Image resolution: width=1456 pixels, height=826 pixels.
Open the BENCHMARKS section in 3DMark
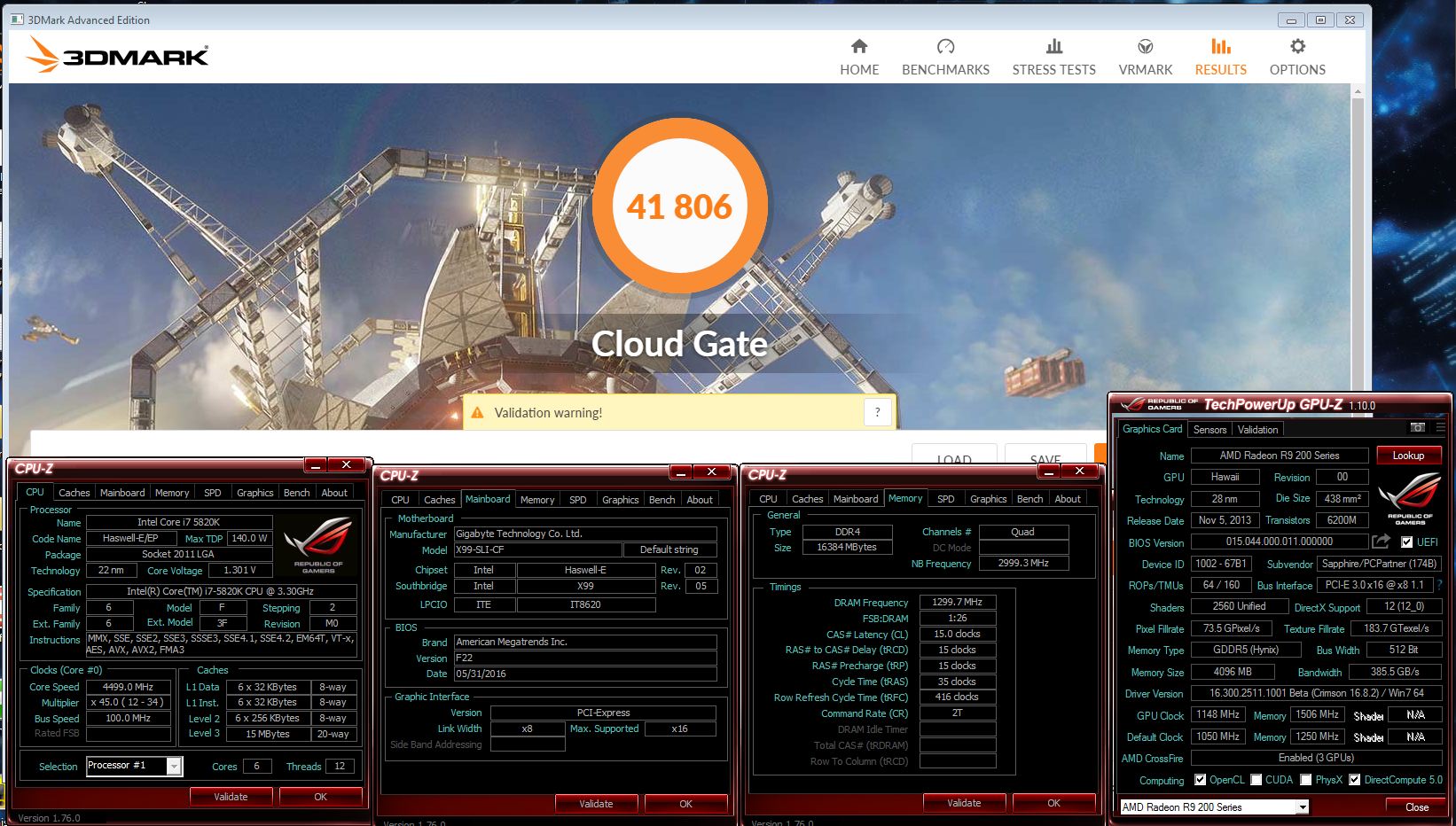(x=945, y=58)
